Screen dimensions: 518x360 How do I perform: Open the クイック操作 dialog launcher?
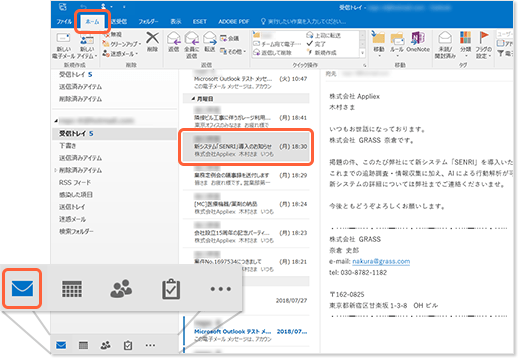364,65
